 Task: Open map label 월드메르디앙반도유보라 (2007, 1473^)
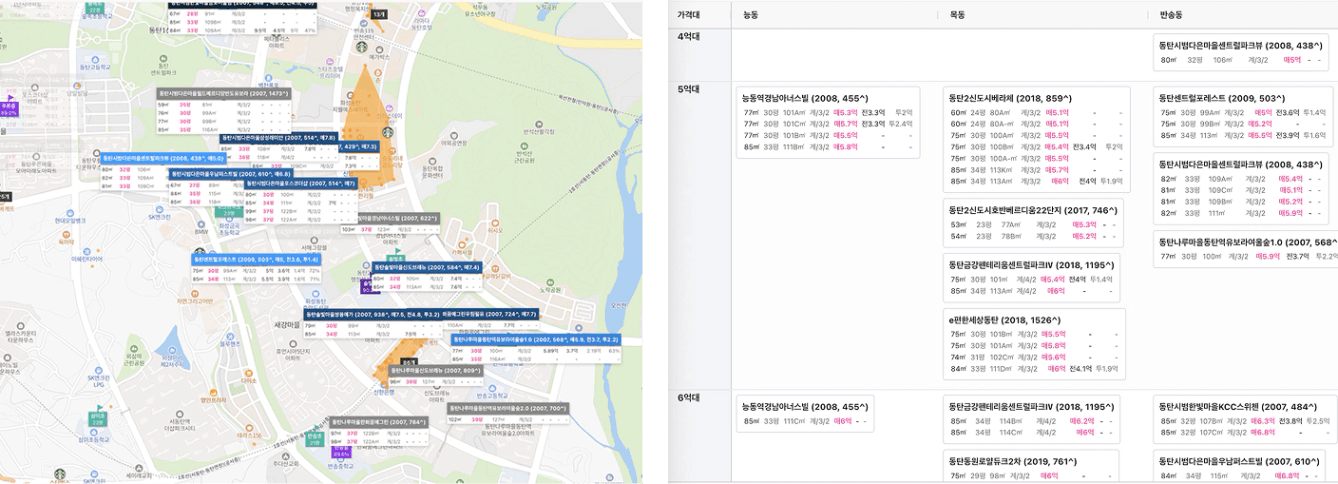[224, 93]
